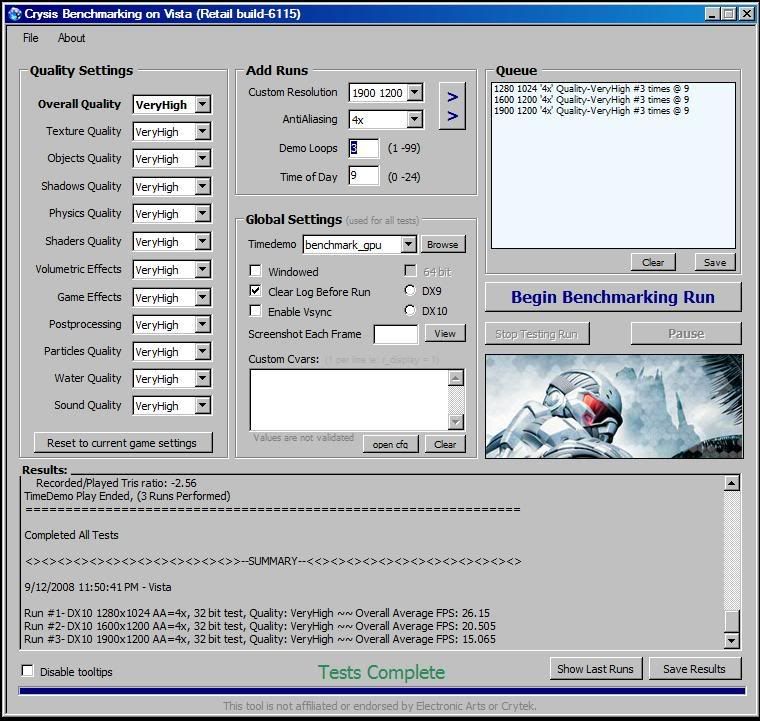Click the Demo Loops input field
Viewport: 760px width, 721px height.
pyautogui.click(x=364, y=148)
